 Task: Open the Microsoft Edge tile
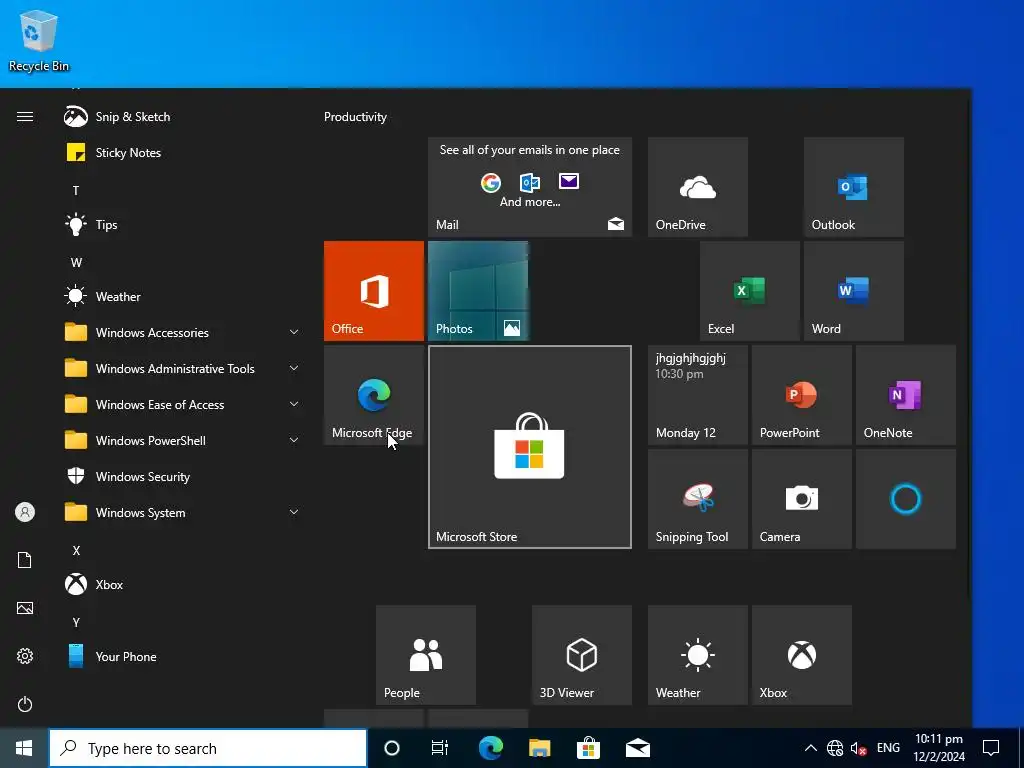click(x=374, y=395)
